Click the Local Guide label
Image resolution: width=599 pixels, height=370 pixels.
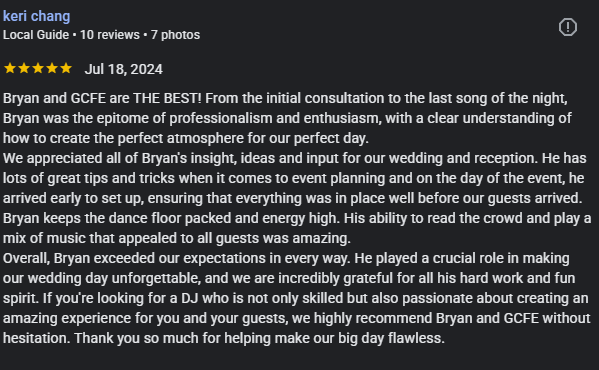point(36,35)
